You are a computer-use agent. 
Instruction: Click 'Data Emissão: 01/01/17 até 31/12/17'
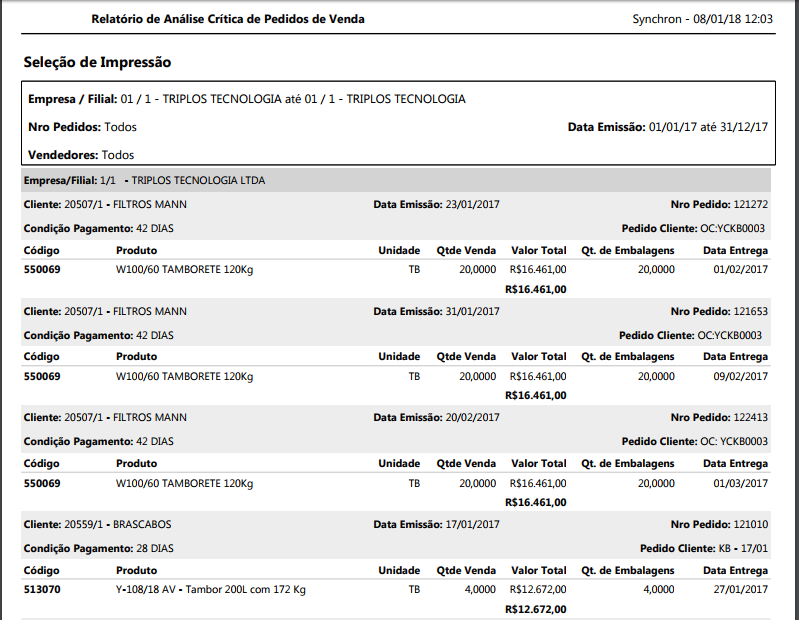[x=668, y=127]
